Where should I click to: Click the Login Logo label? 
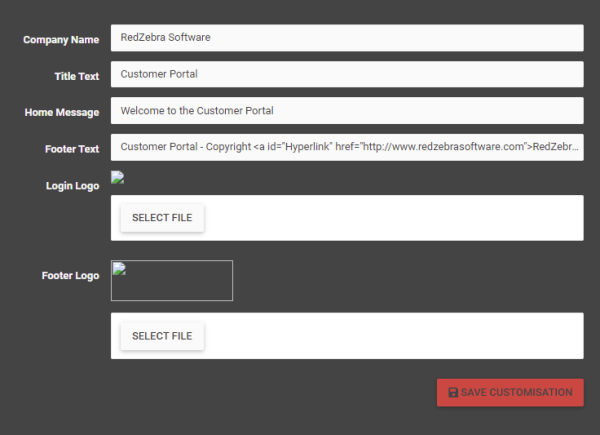(x=73, y=186)
